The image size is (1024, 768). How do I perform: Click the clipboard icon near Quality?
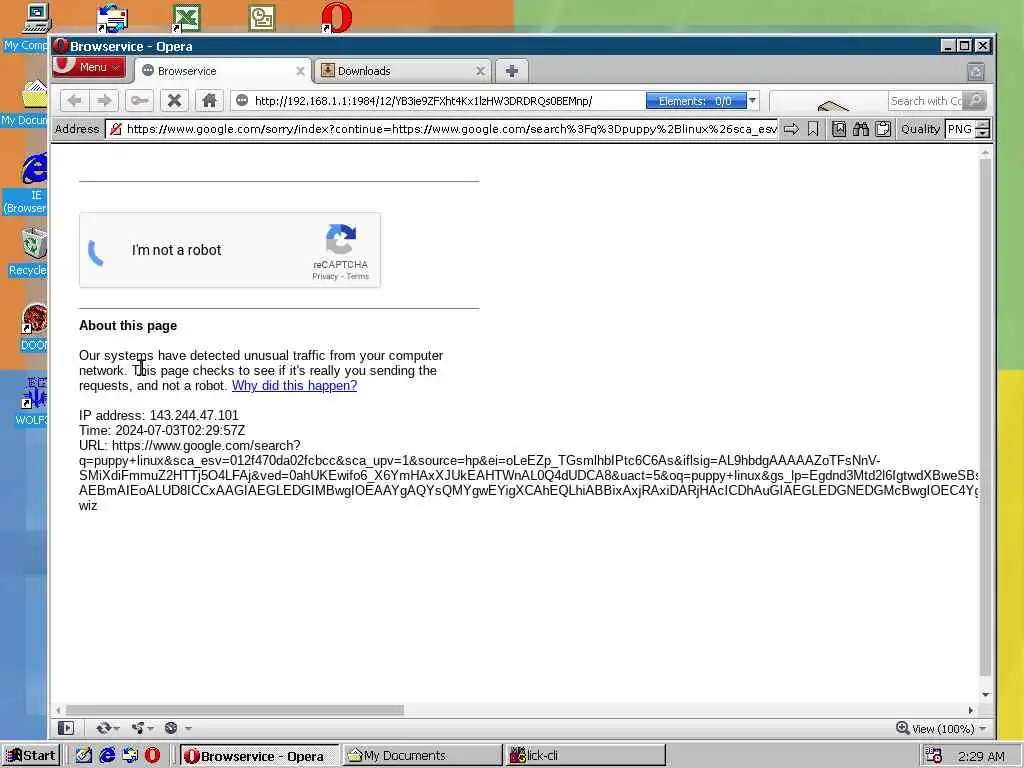tap(883, 129)
